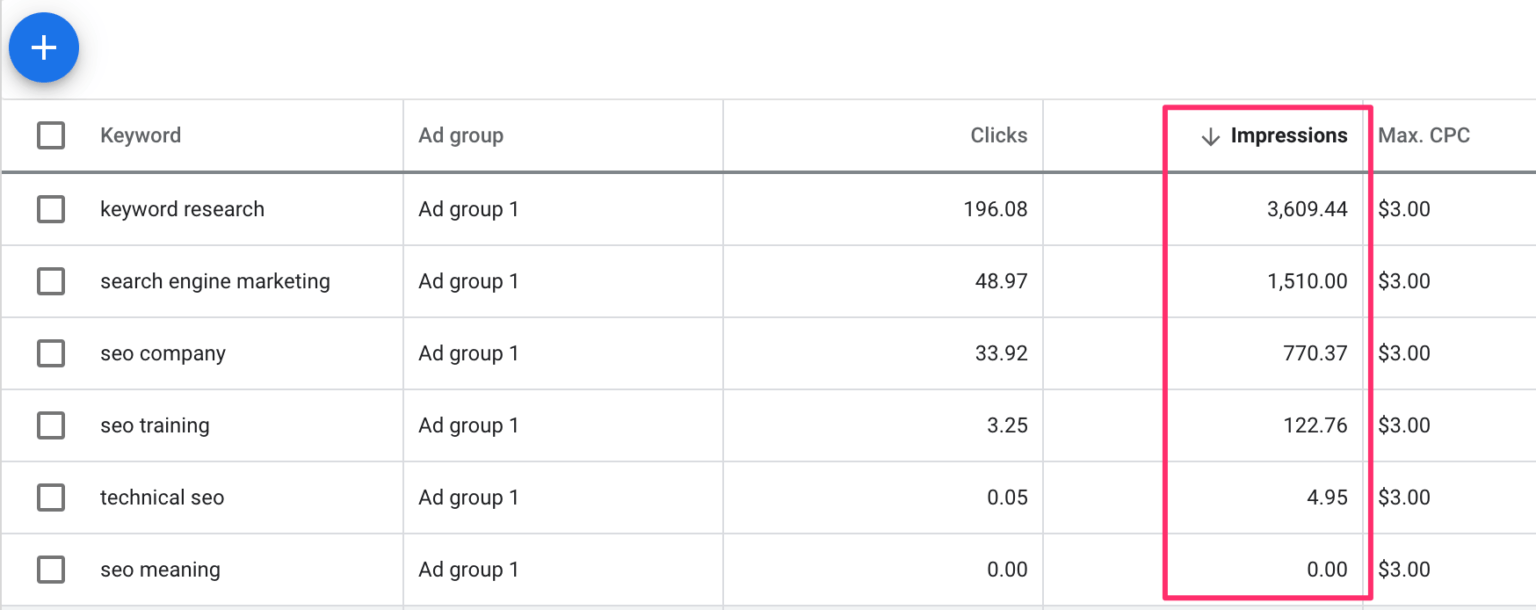Viewport: 1536px width, 610px height.
Task: Tick the checkbox beside technical seo
Action: click(x=51, y=497)
